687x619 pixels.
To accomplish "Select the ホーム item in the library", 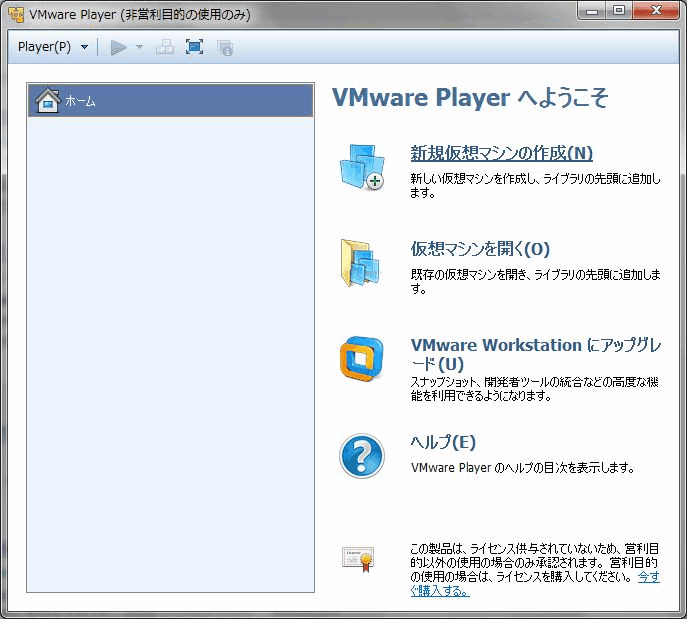I will 170,101.
